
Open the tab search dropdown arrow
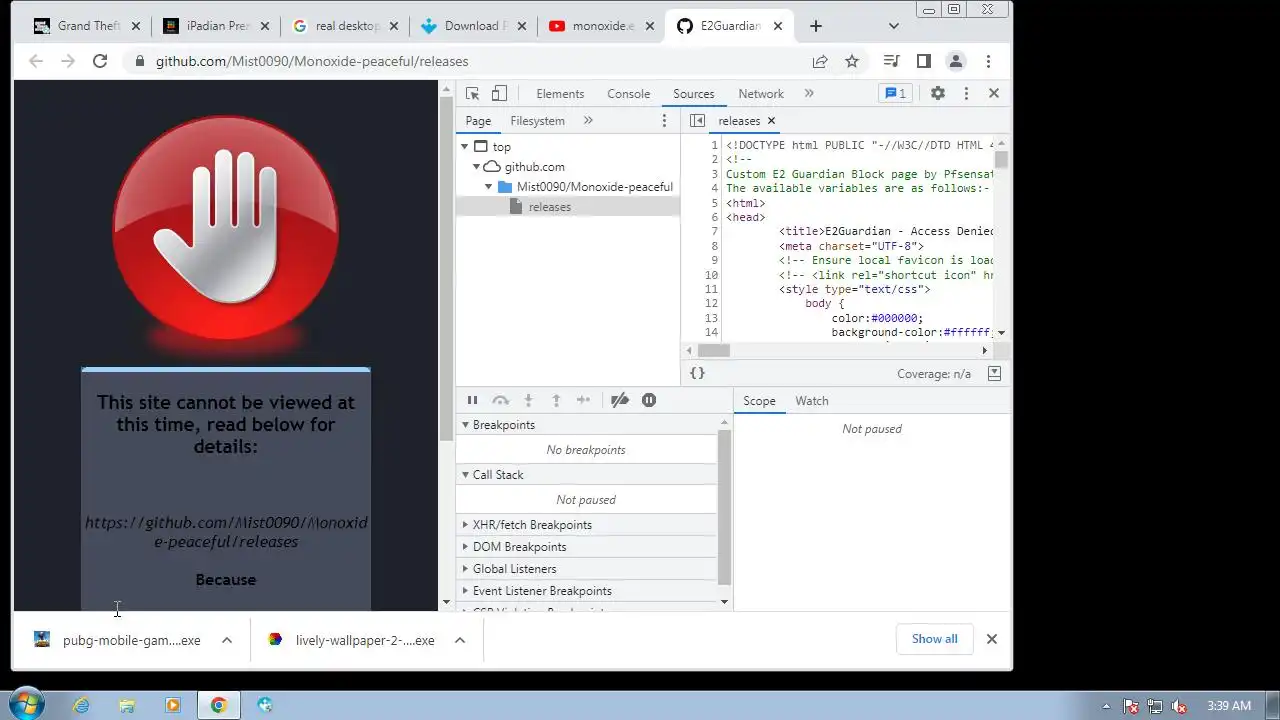click(x=894, y=26)
